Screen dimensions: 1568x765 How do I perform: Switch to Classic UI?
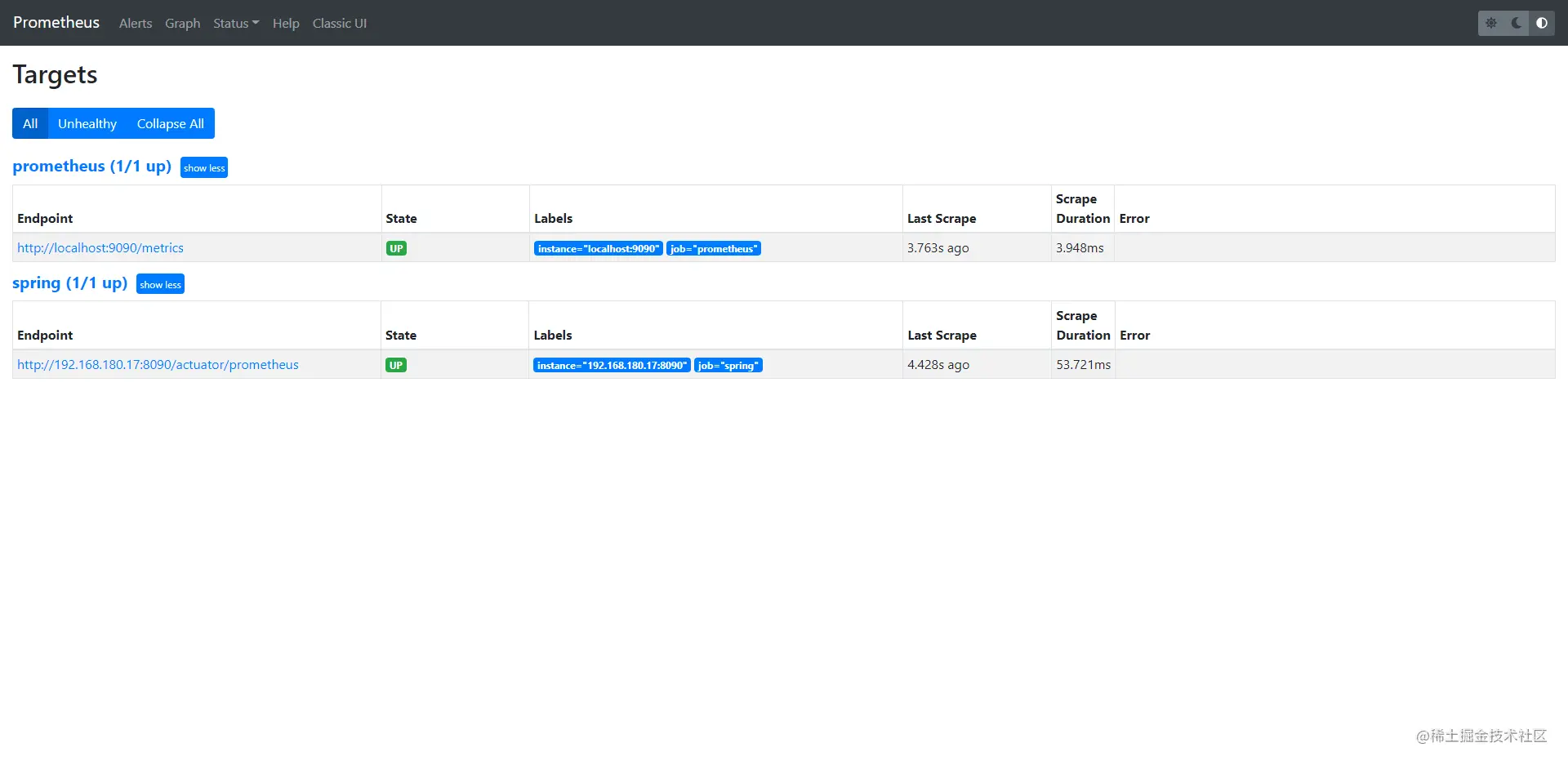coord(340,23)
